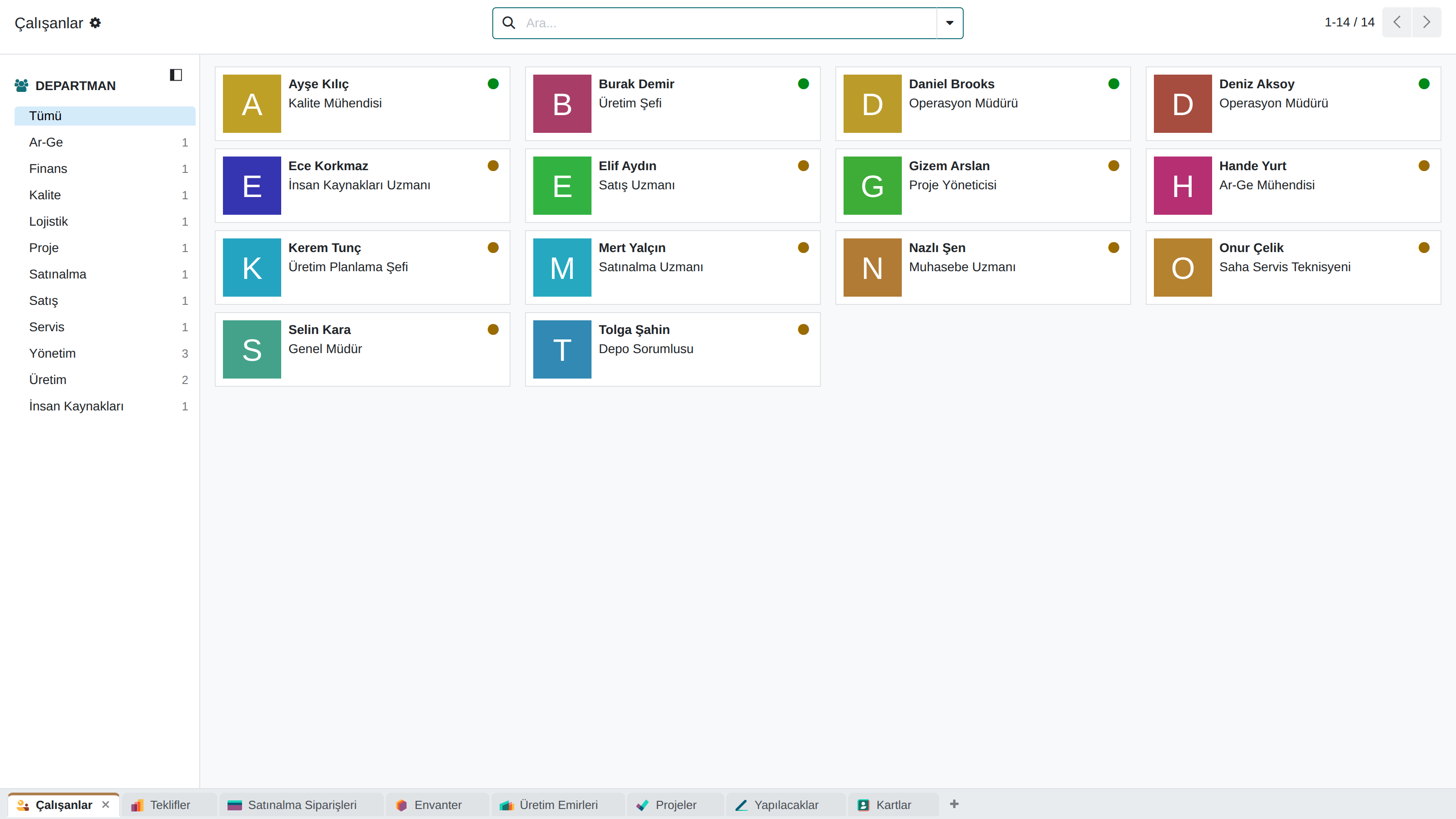The image size is (1456, 819).
Task: Switch to Üretim Emirleri tab
Action: (x=558, y=805)
